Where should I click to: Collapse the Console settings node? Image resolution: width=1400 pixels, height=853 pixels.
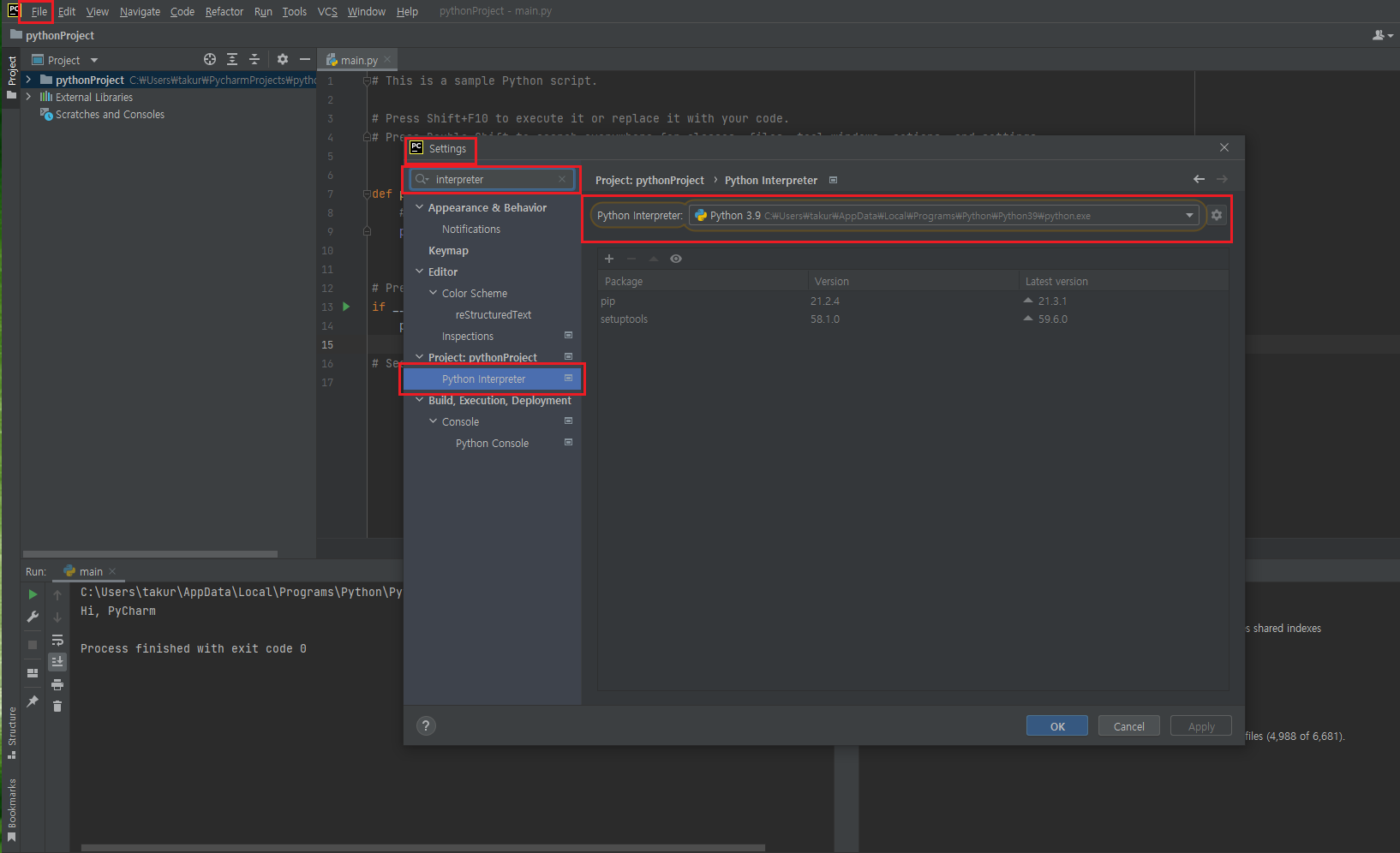click(434, 421)
